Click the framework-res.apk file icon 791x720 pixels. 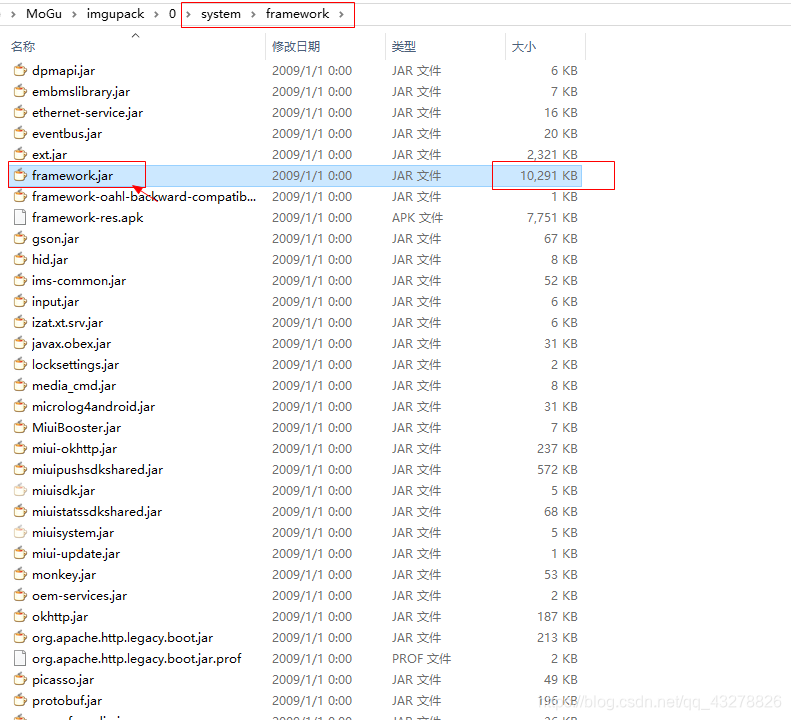(x=20, y=217)
